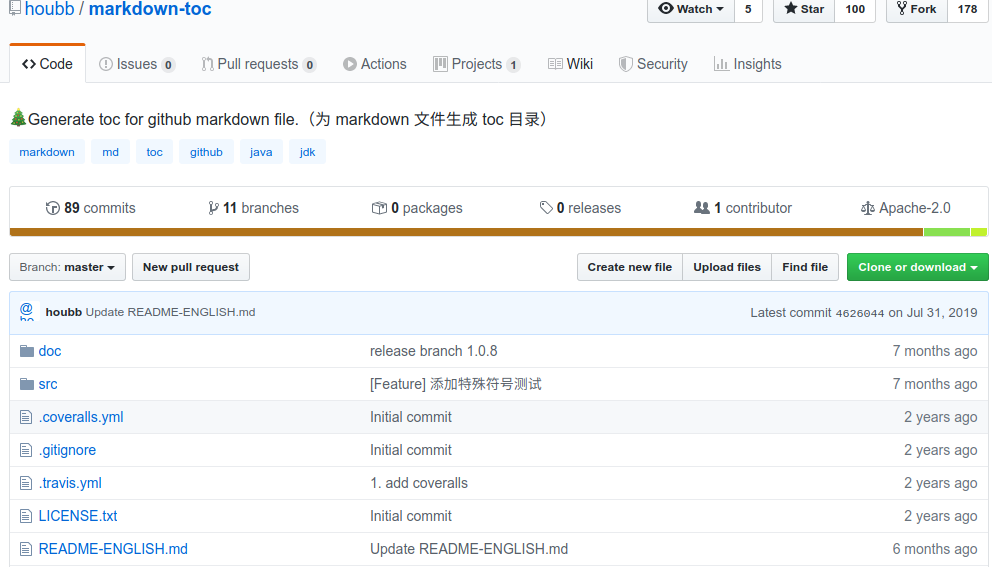Click the Projects board icon
The width and height of the screenshot is (992, 567).
[440, 64]
